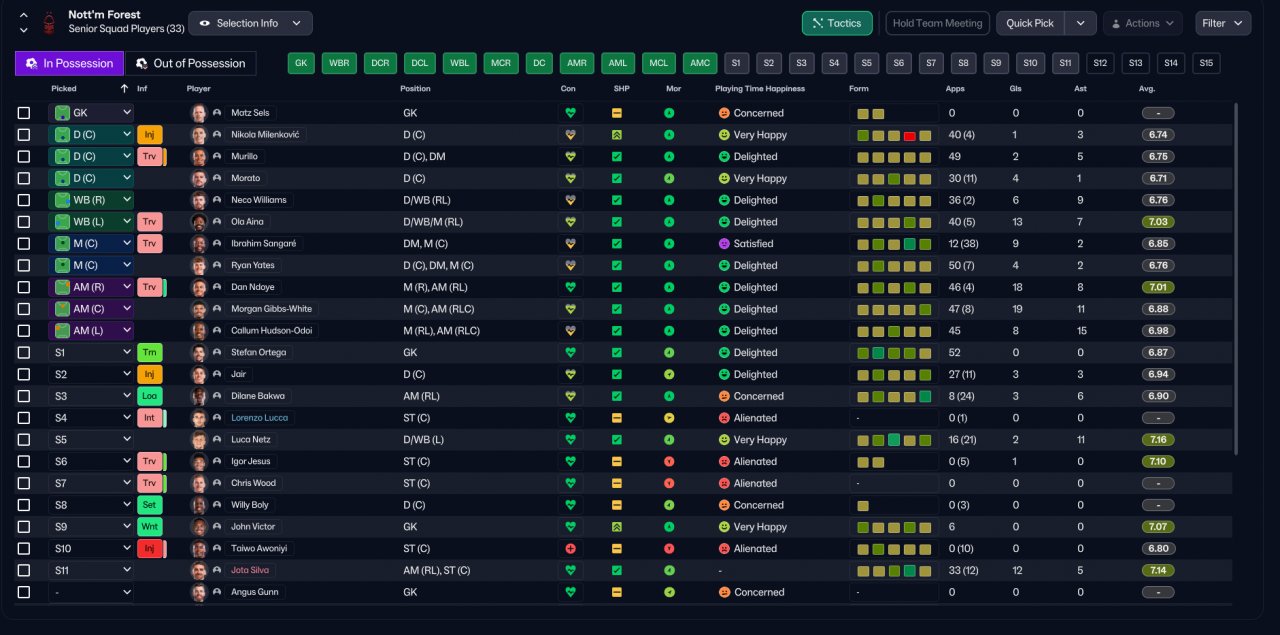Click the Inj status badge for Nikola Milenković
The width and height of the screenshot is (1280, 635).
149,134
